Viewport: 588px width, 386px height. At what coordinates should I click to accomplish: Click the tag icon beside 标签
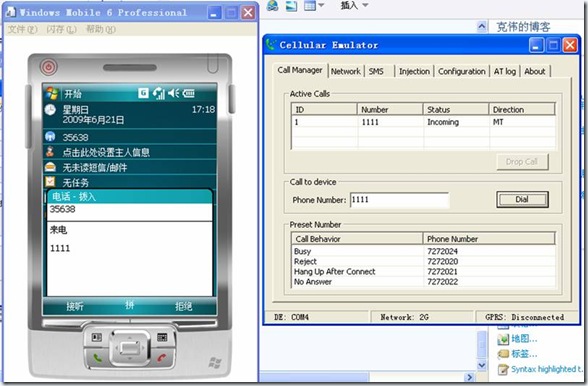coord(503,354)
